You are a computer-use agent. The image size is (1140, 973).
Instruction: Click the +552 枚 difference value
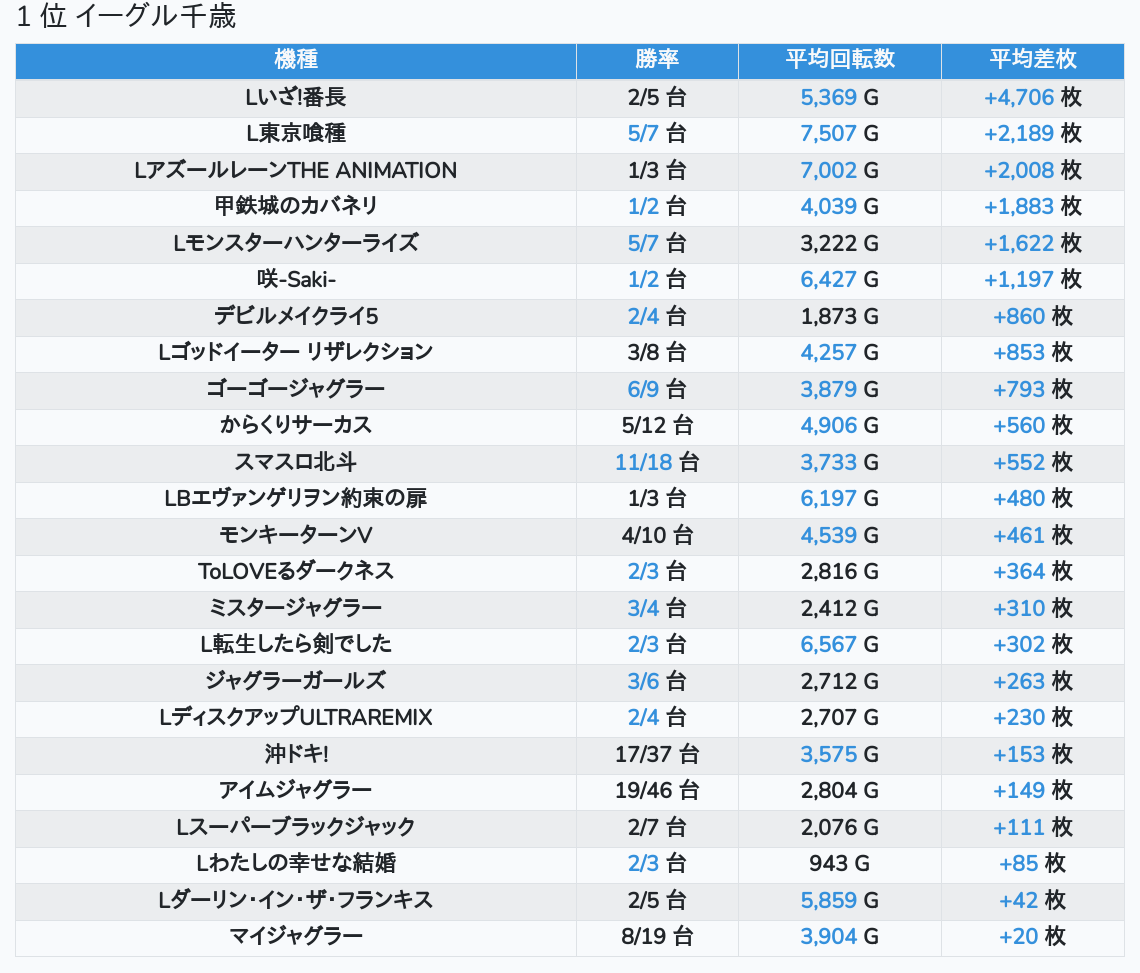pos(1032,463)
